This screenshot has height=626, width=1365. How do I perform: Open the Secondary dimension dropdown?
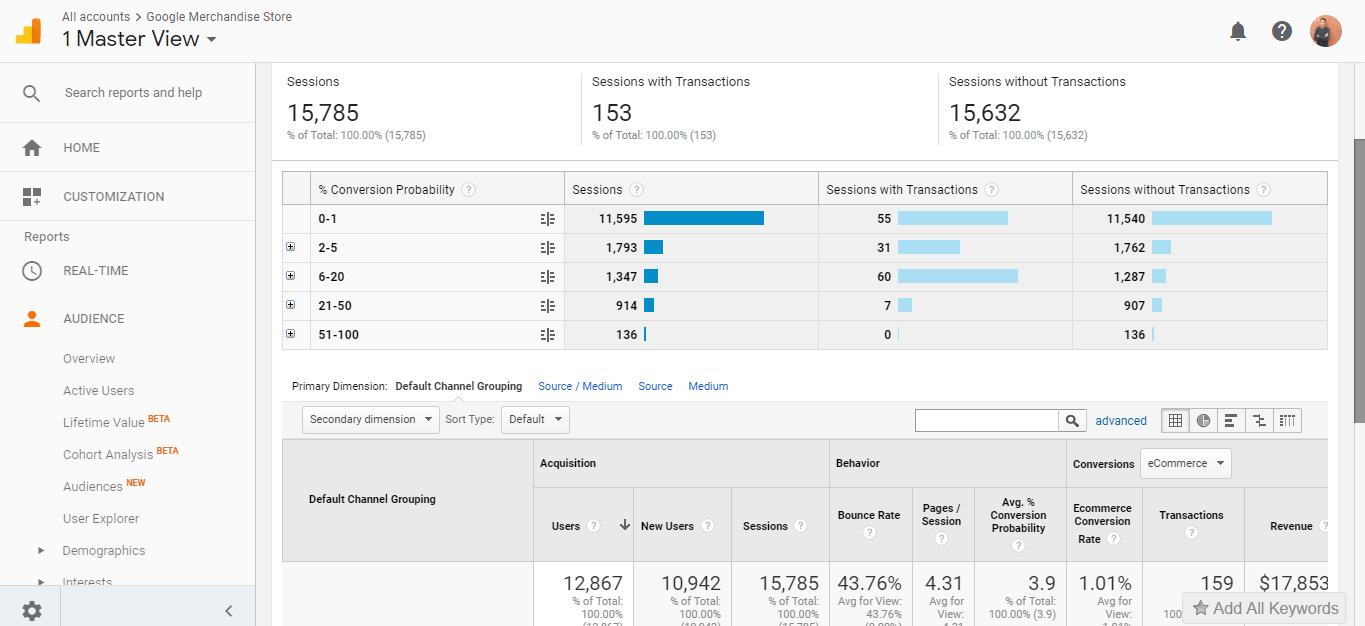tap(370, 419)
